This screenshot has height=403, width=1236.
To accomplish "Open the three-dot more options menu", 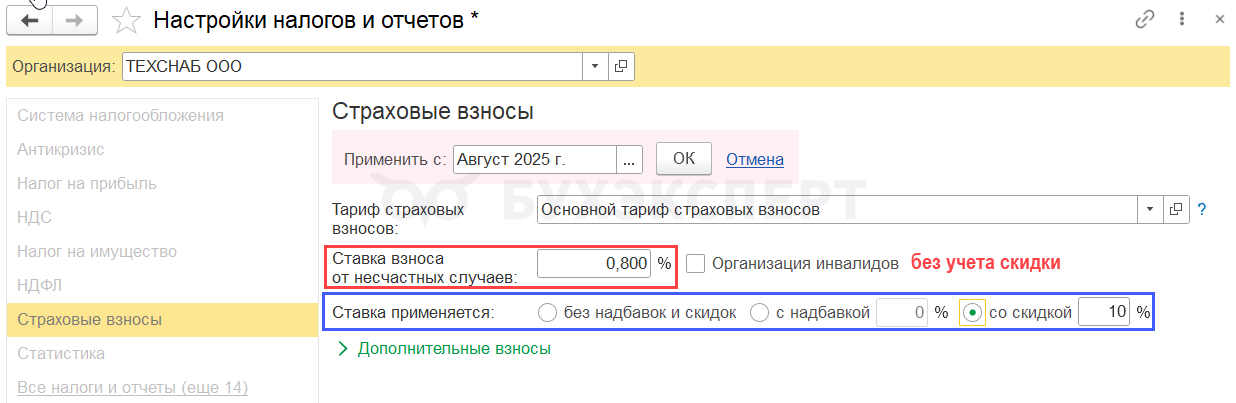I will tap(1182, 19).
